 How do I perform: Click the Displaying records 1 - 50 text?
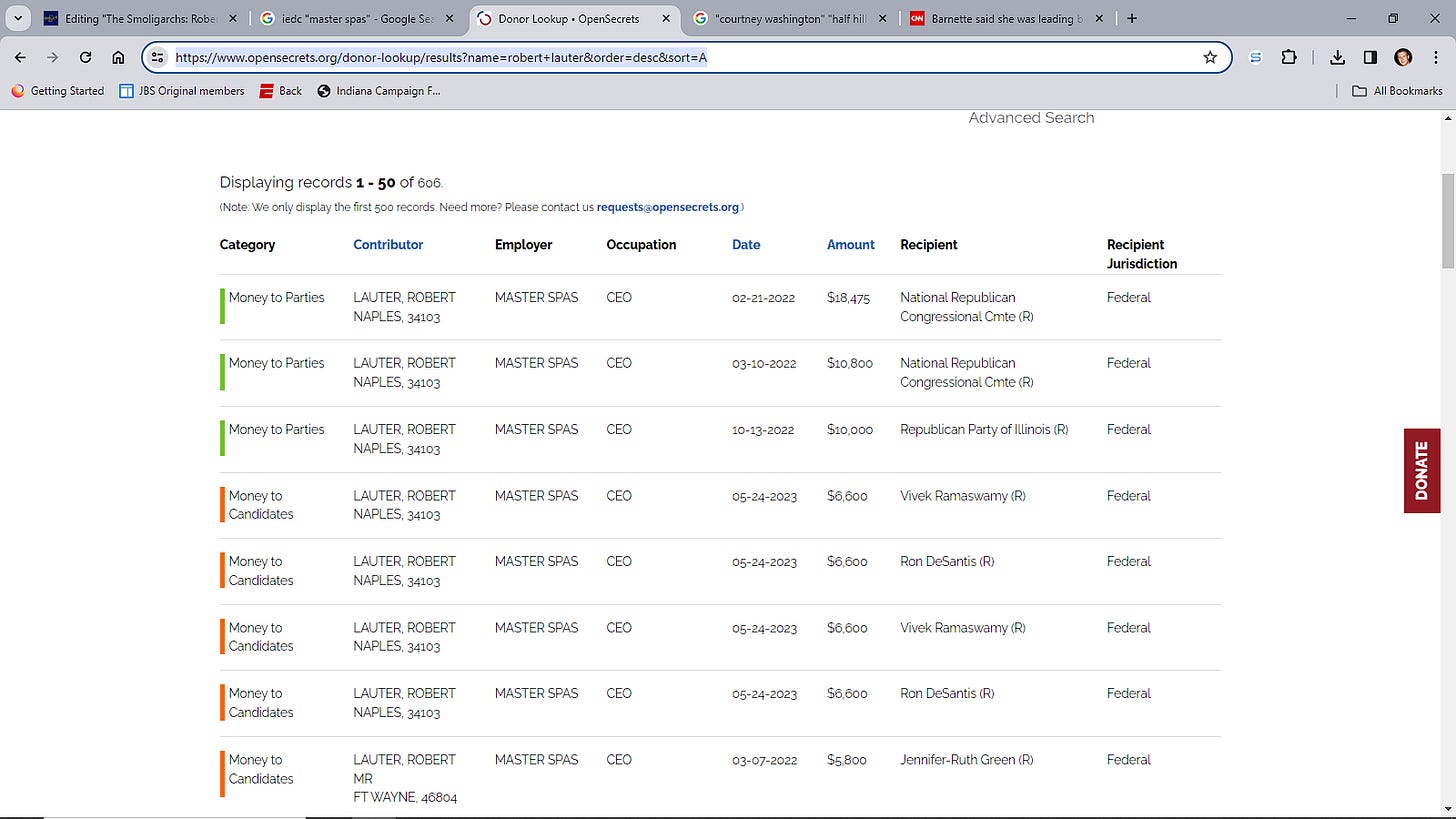(331, 183)
